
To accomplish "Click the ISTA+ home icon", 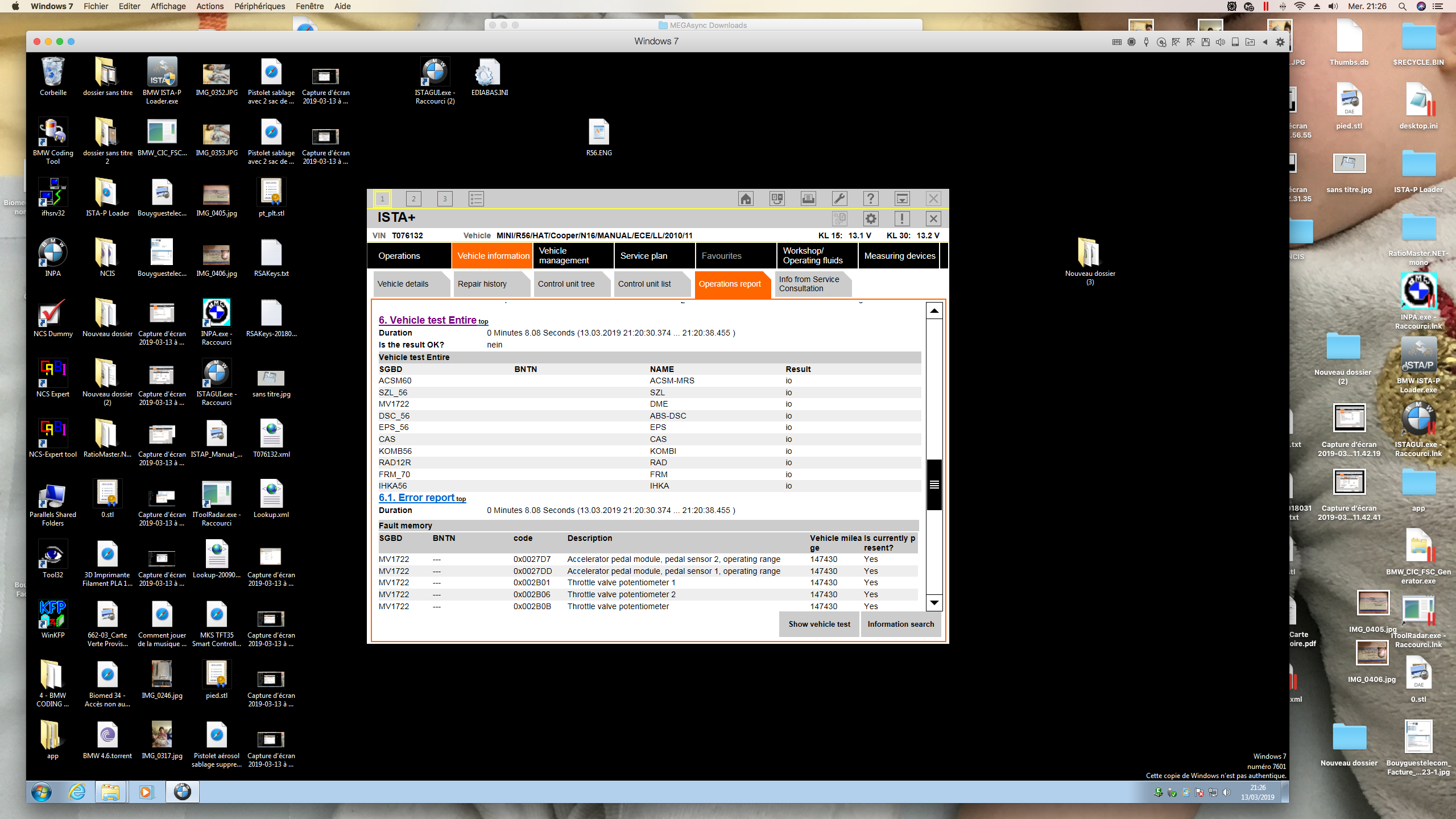I will 746,198.
